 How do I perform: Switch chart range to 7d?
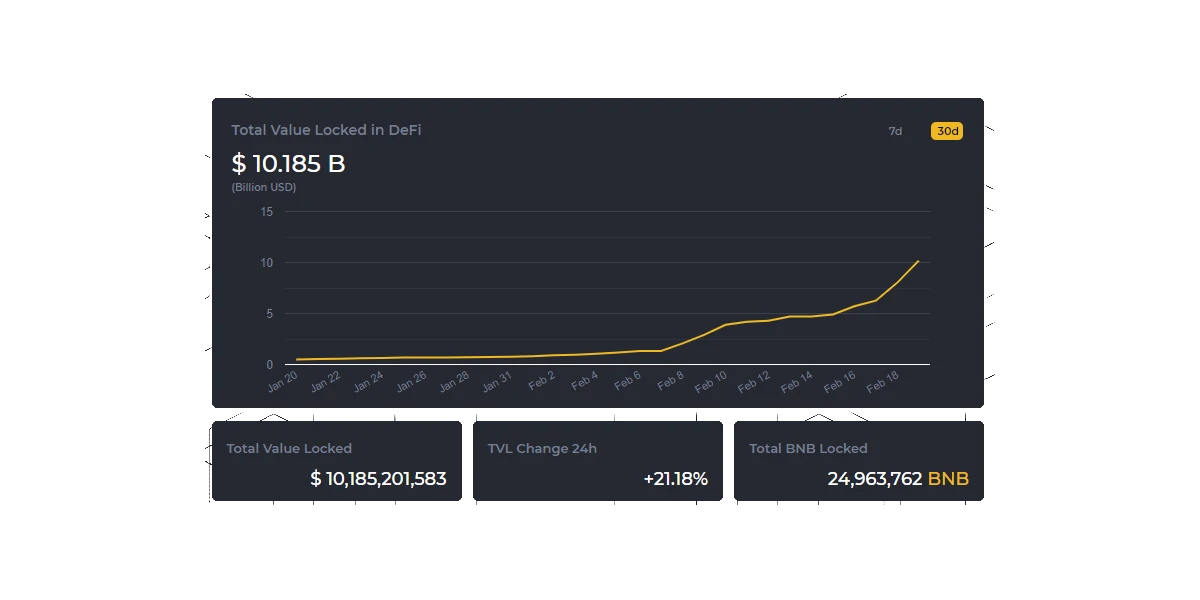(x=895, y=131)
